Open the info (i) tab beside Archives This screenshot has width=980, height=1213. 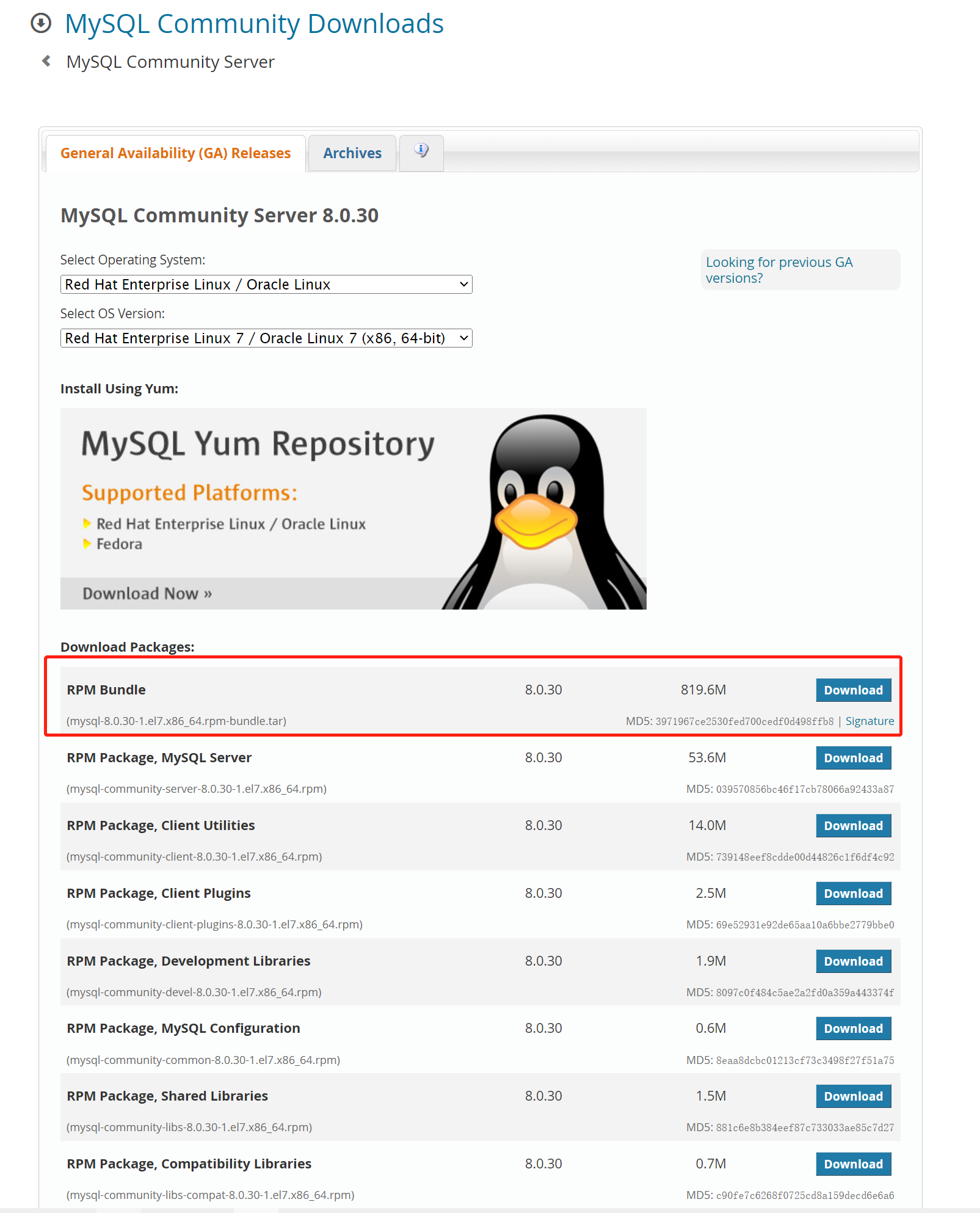pyautogui.click(x=421, y=153)
